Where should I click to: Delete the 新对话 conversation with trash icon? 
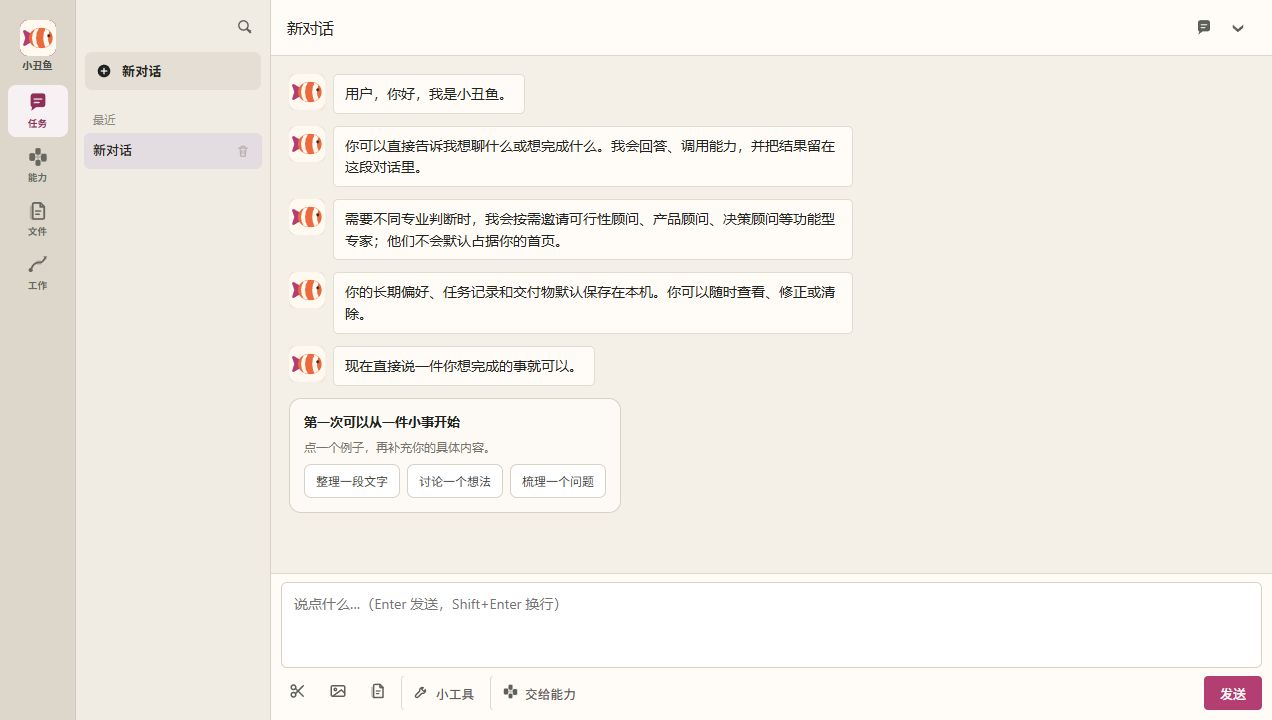[x=243, y=151]
